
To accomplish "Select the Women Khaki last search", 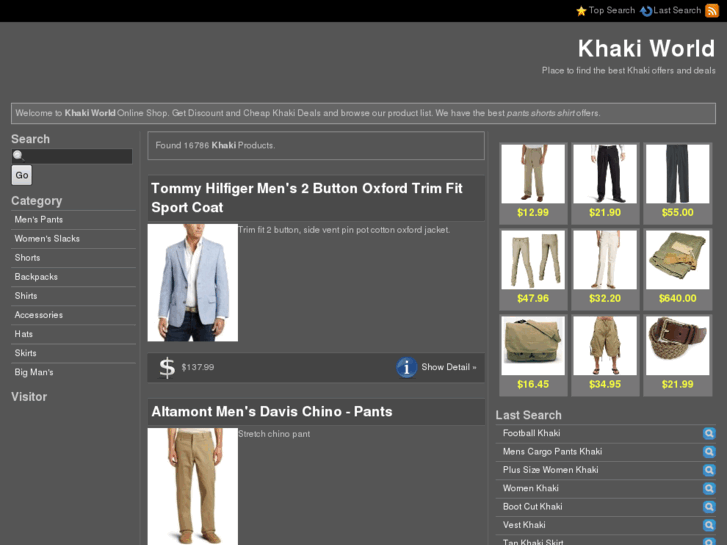I will [x=530, y=488].
